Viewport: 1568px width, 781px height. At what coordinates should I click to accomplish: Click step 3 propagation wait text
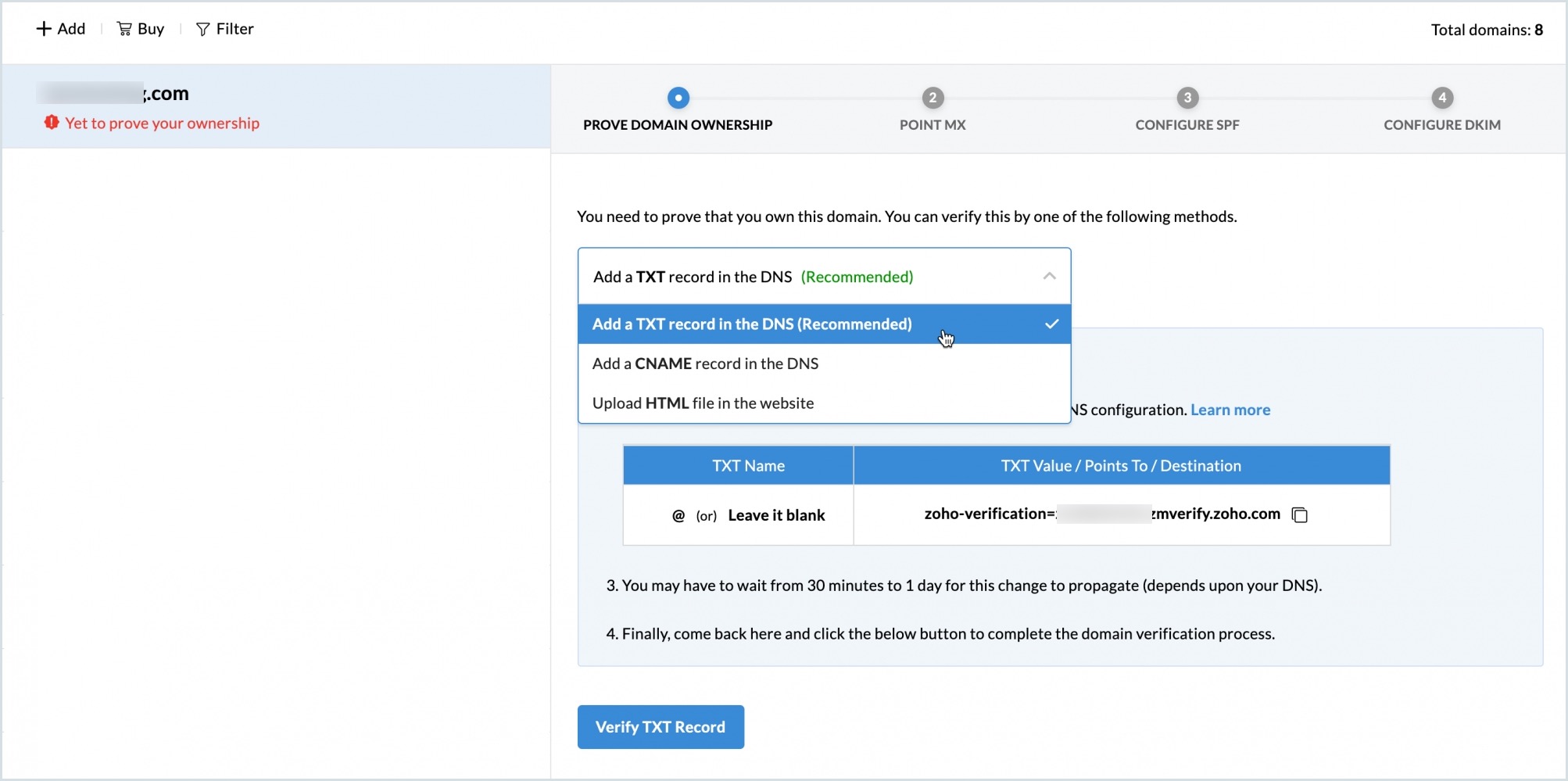pyautogui.click(x=964, y=586)
